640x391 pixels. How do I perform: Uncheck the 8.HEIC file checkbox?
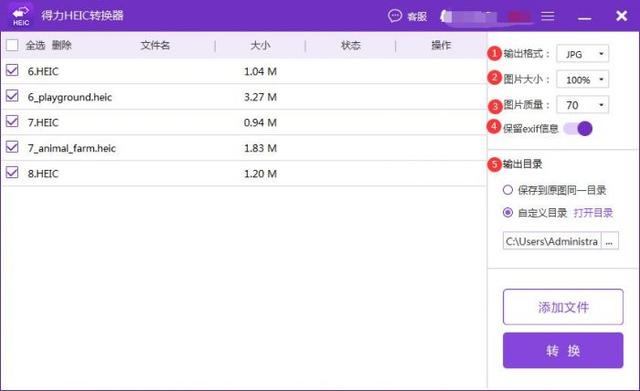click(12, 173)
